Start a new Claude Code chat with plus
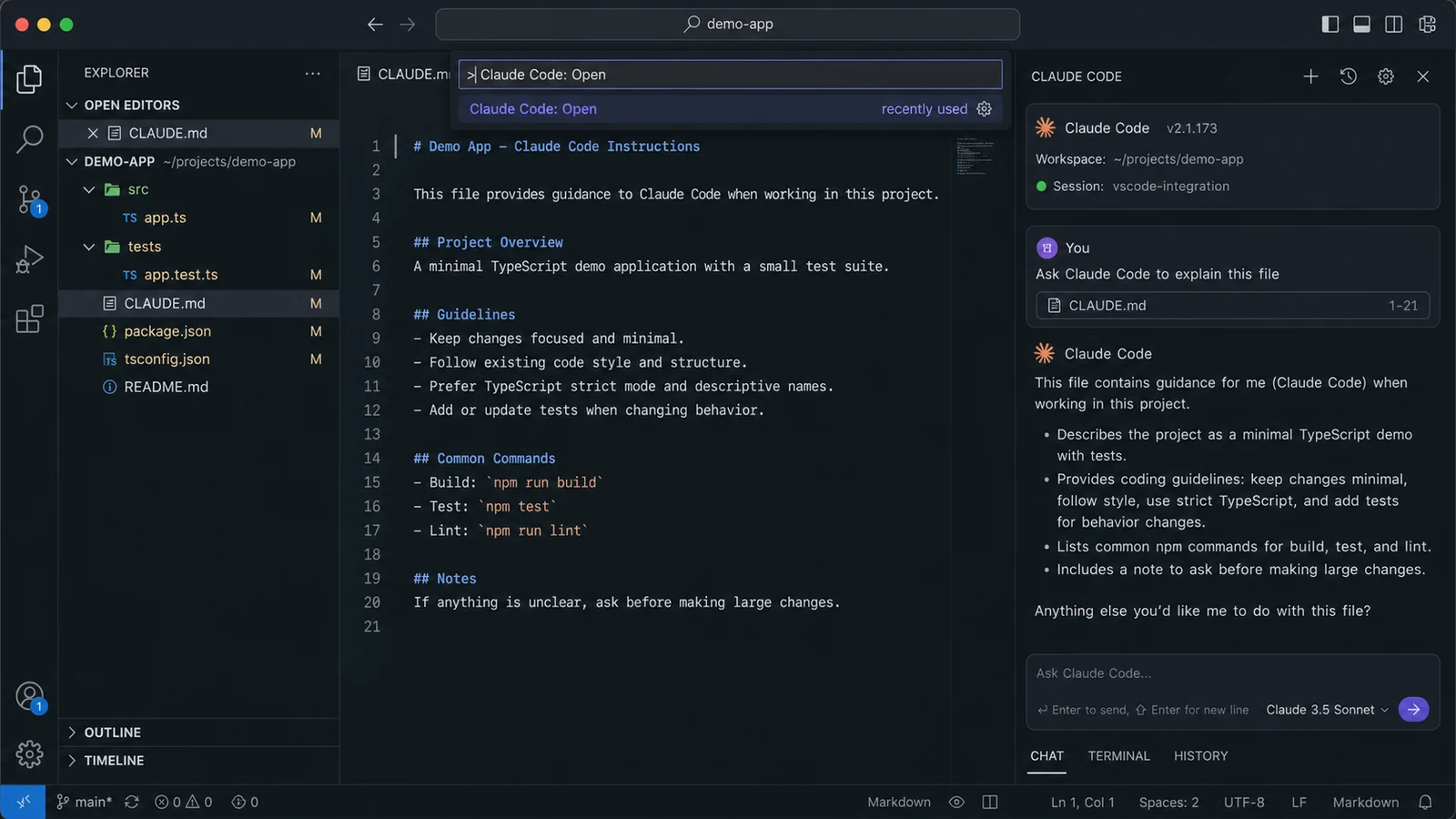The height and width of the screenshot is (819, 1456). (x=1310, y=76)
